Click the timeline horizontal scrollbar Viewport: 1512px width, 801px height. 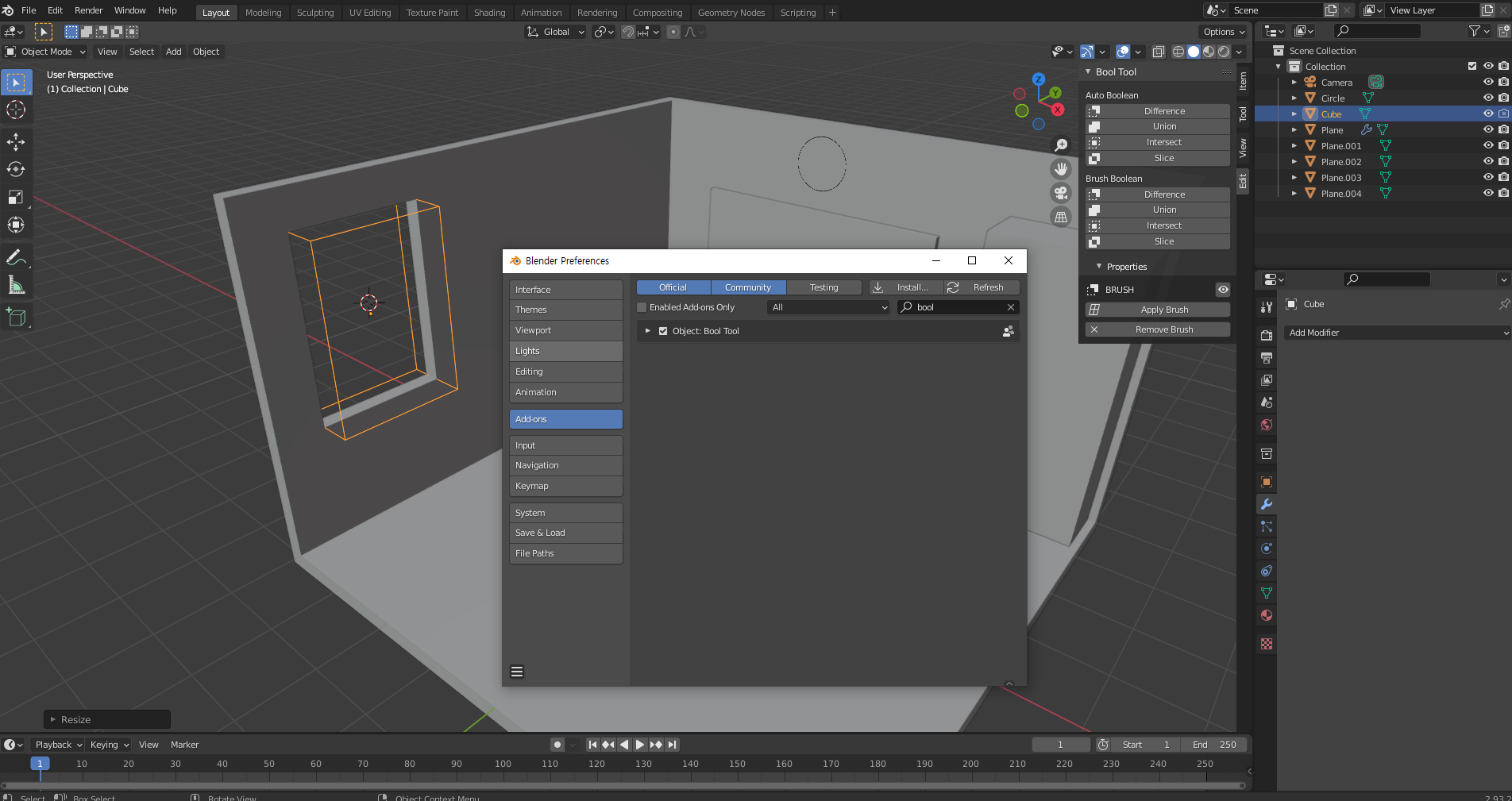623,786
